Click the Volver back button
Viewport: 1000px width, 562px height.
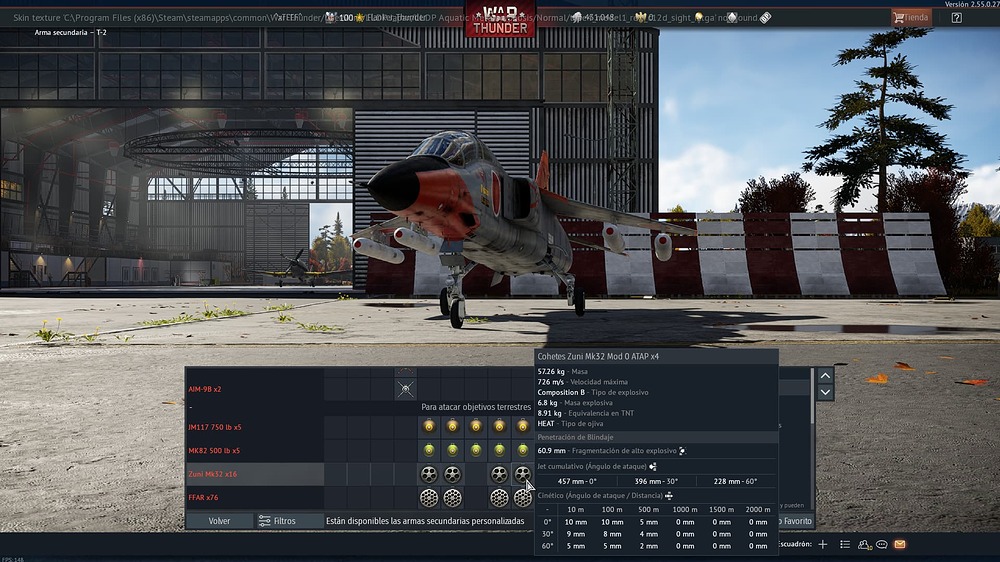[219, 521]
